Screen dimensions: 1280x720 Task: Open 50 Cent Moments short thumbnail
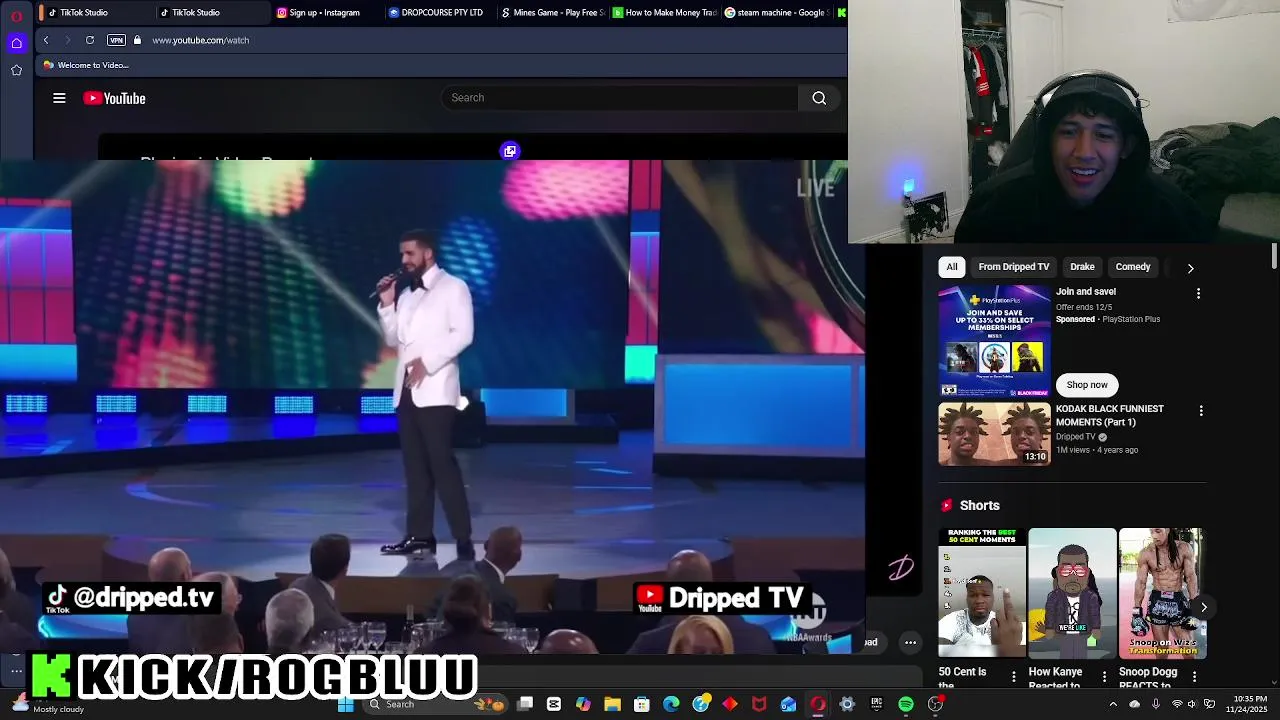point(982,593)
